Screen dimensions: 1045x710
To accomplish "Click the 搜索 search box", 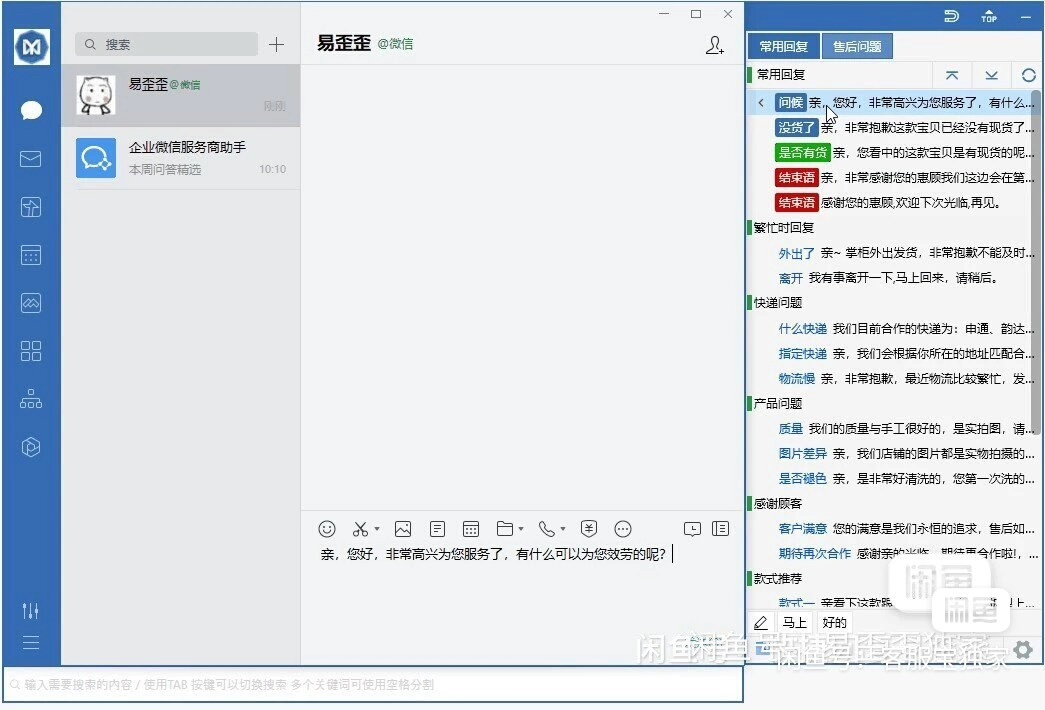I will click(x=166, y=45).
